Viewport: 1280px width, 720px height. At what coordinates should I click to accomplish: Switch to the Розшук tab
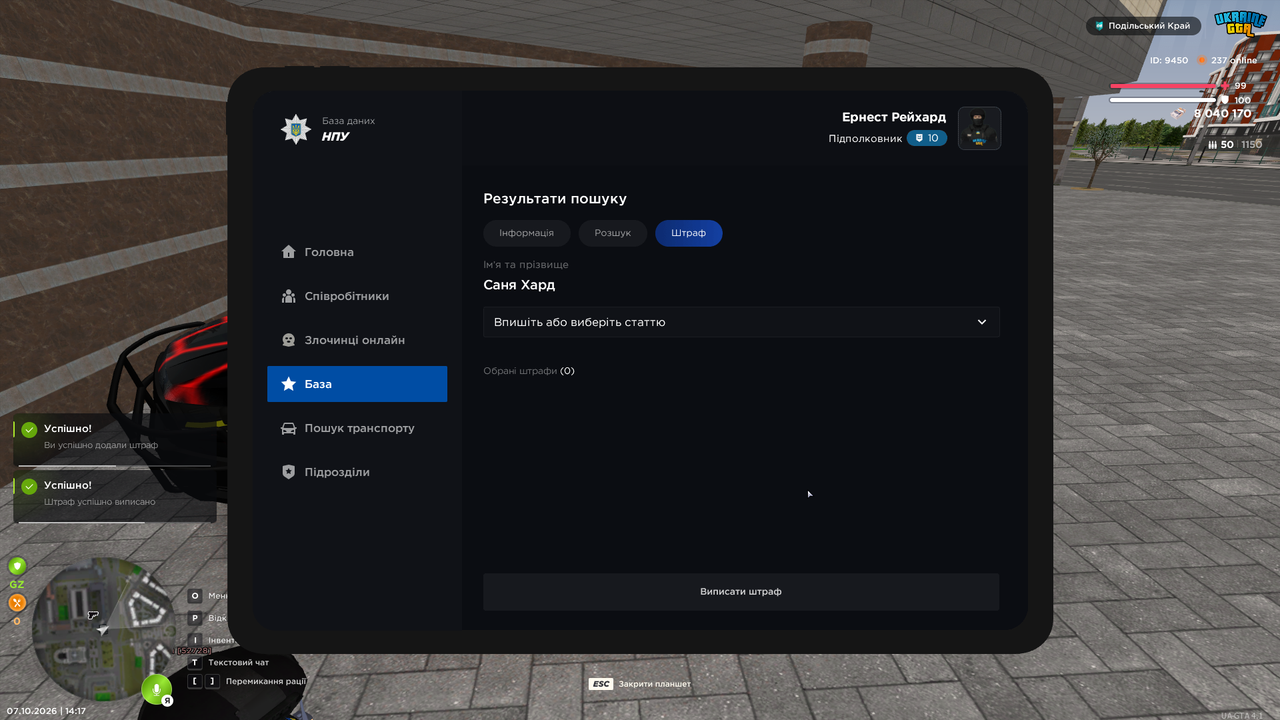click(x=613, y=233)
